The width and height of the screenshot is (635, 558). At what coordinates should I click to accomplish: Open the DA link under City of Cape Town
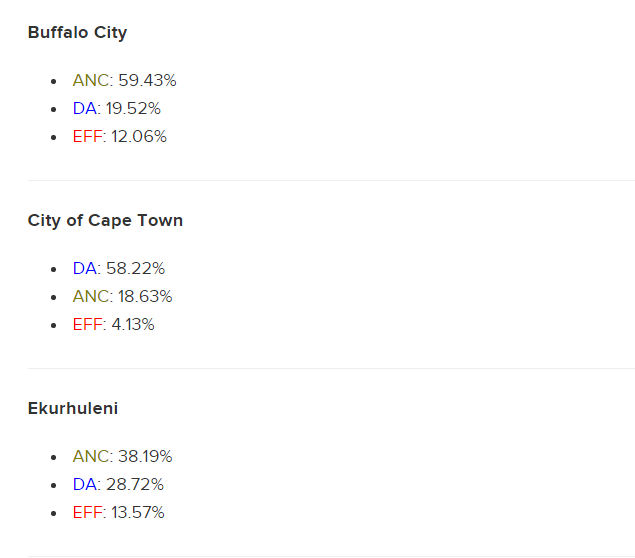(85, 268)
